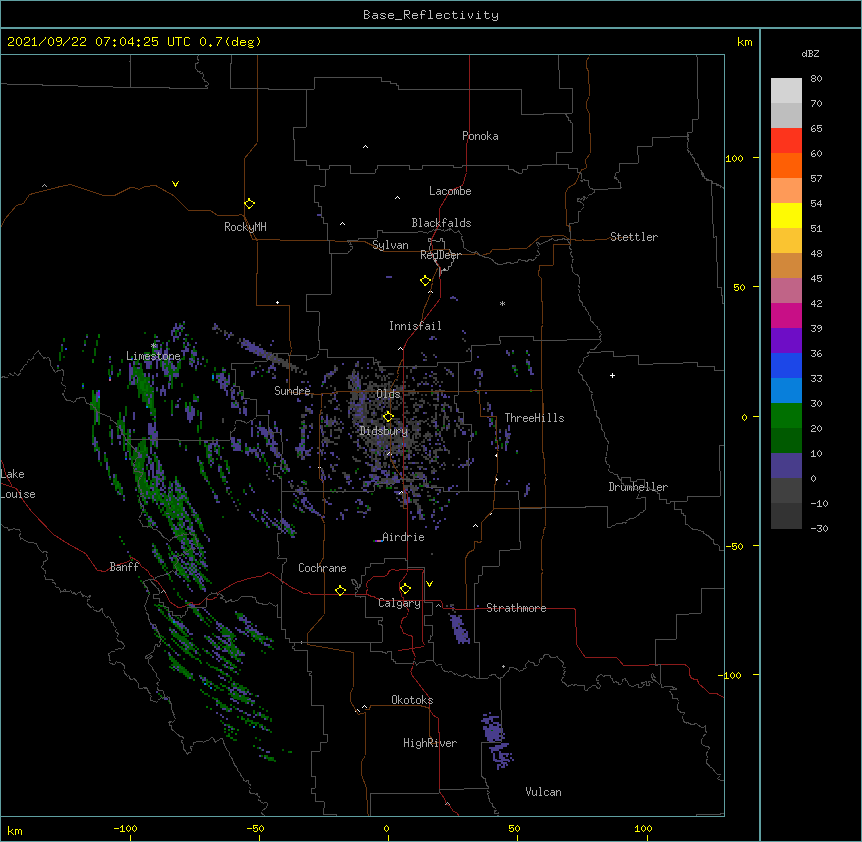Click the yellow V marker east of Calgary
Screen dimensions: 862x842
tap(429, 584)
